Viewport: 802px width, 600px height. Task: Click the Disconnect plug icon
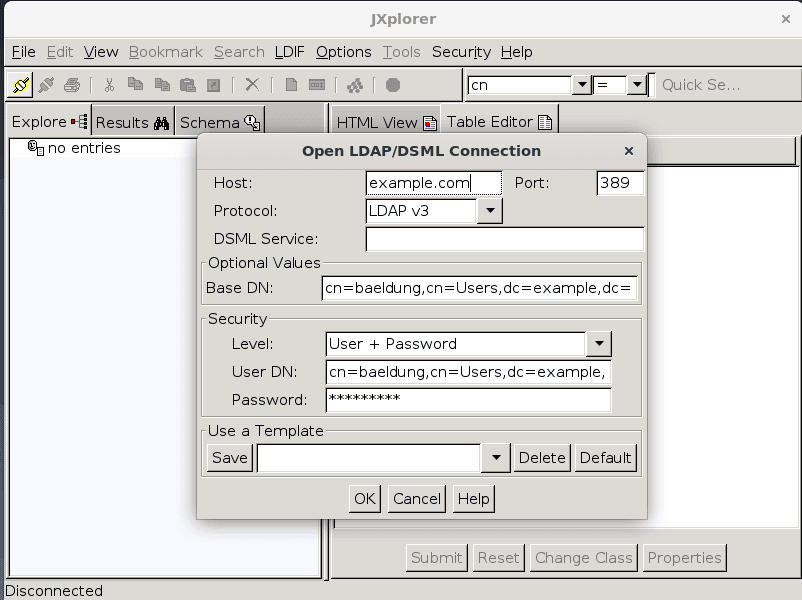(46, 84)
